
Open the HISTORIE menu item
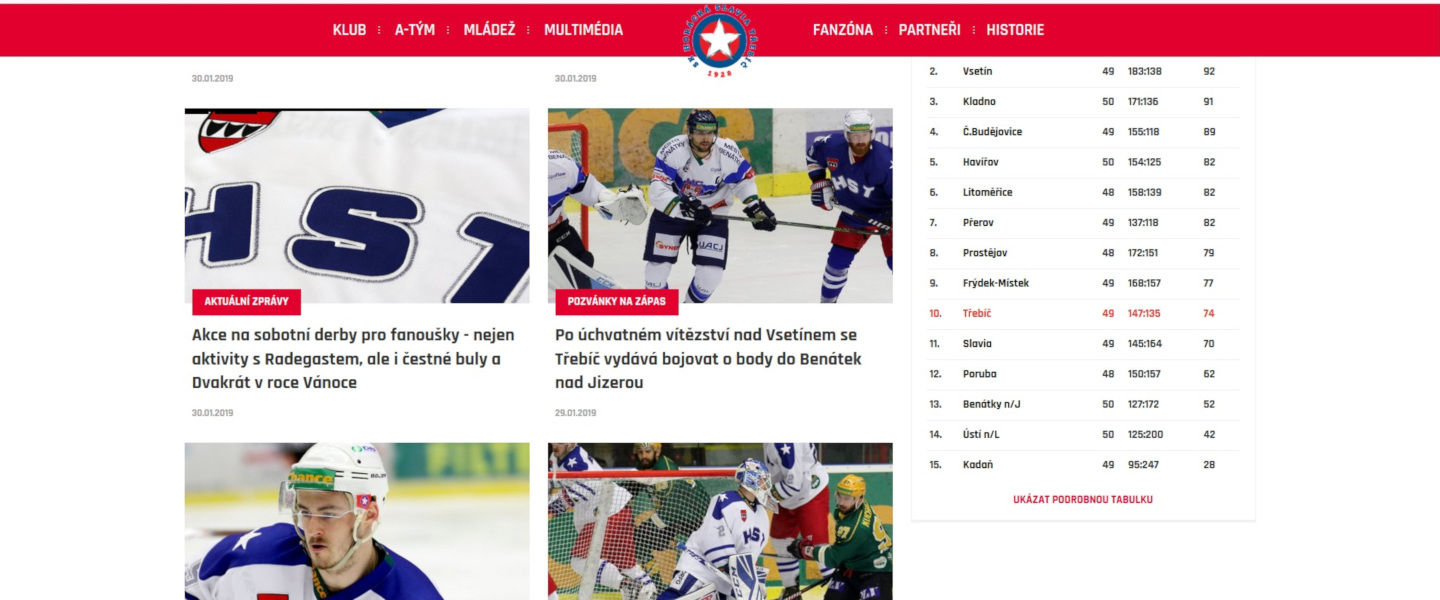tap(1015, 30)
